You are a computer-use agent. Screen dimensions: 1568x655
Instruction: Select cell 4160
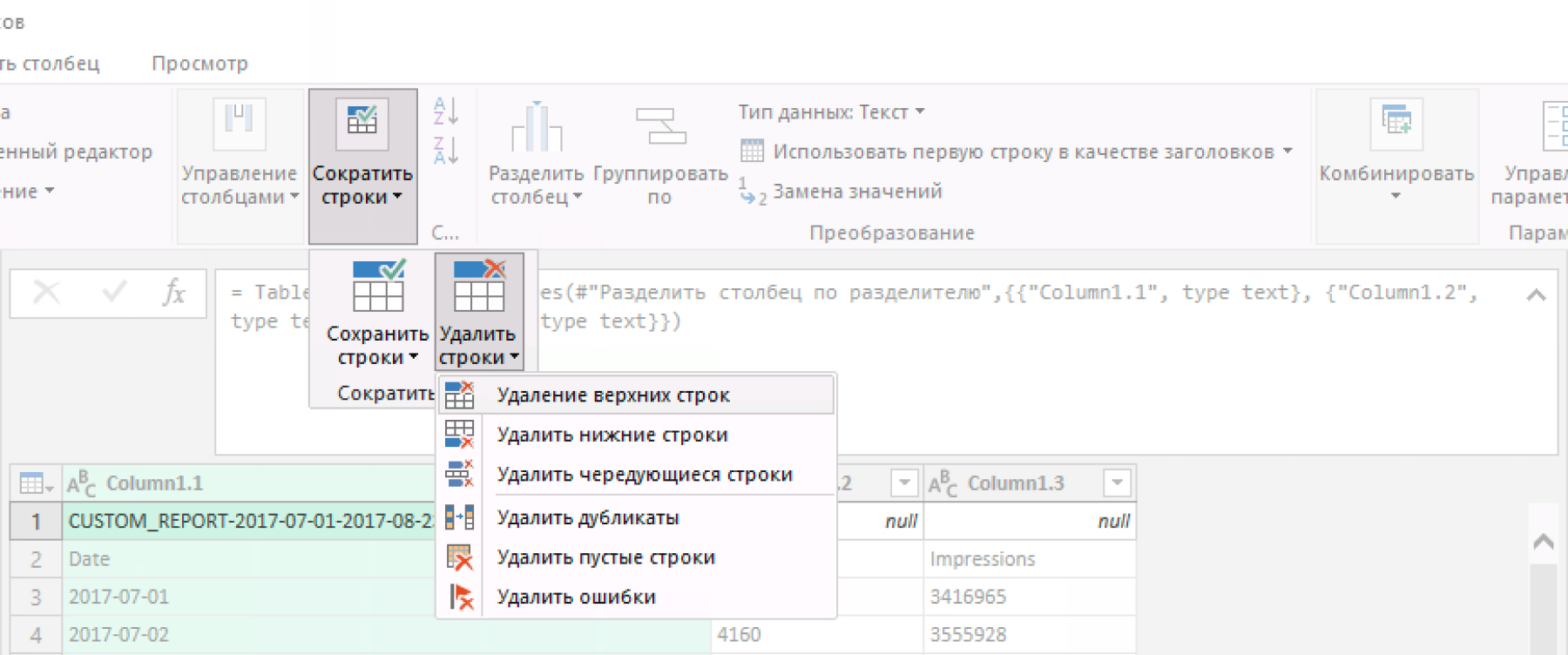[817, 635]
